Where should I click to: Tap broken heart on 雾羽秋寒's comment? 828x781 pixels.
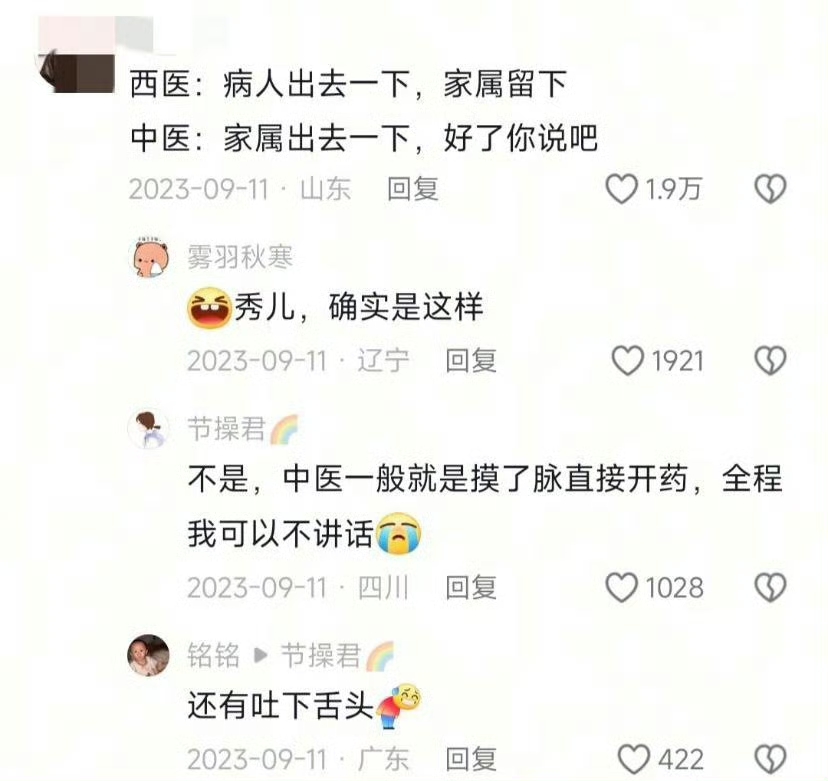(x=770, y=361)
